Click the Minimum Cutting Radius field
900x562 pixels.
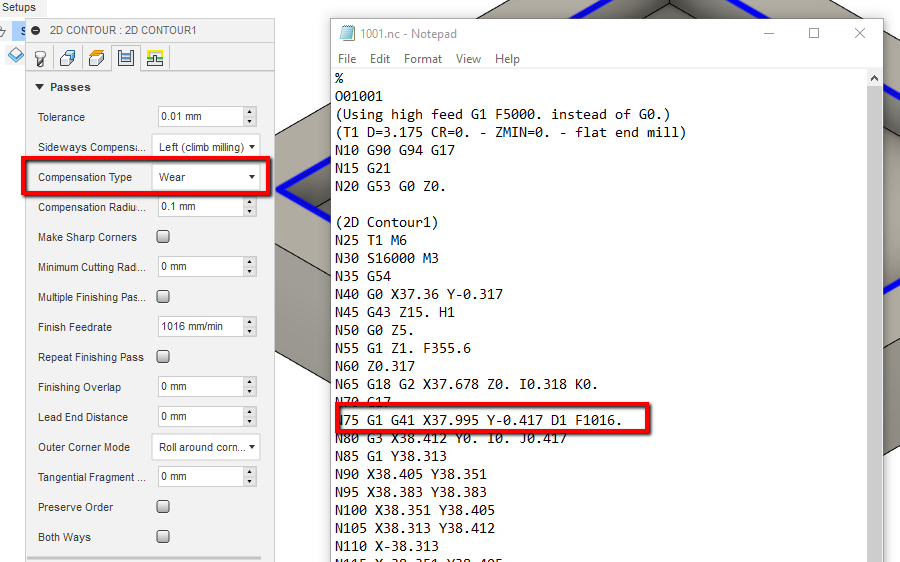tap(200, 266)
